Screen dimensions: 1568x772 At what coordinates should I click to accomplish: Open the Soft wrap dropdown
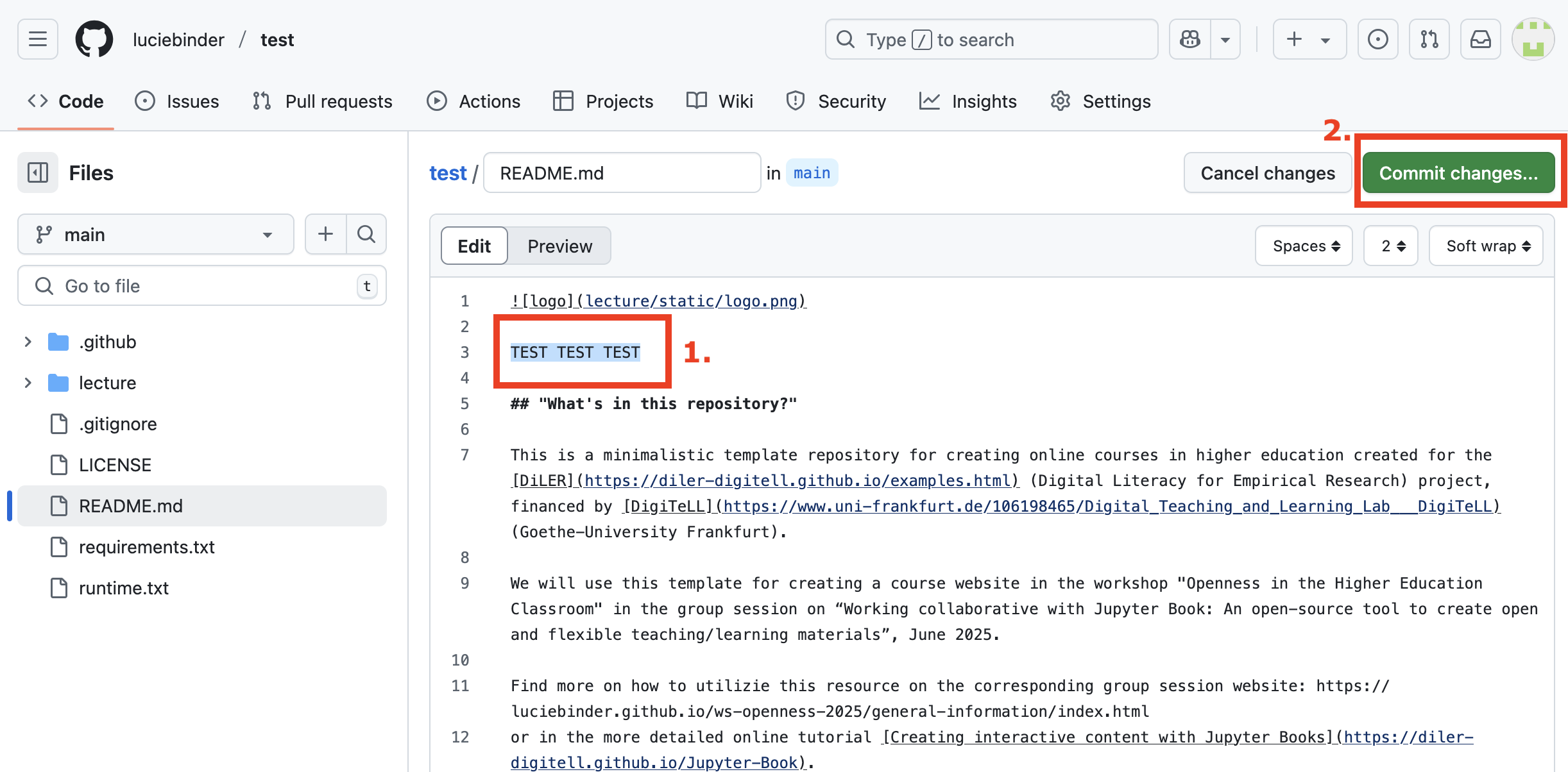pyautogui.click(x=1486, y=246)
